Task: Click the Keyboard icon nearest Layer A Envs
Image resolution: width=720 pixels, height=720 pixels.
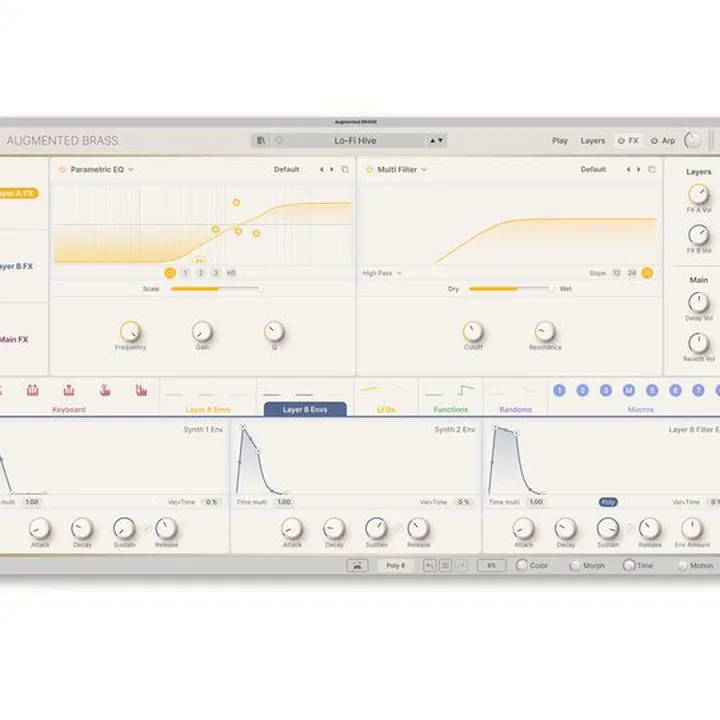Action: coord(141,390)
